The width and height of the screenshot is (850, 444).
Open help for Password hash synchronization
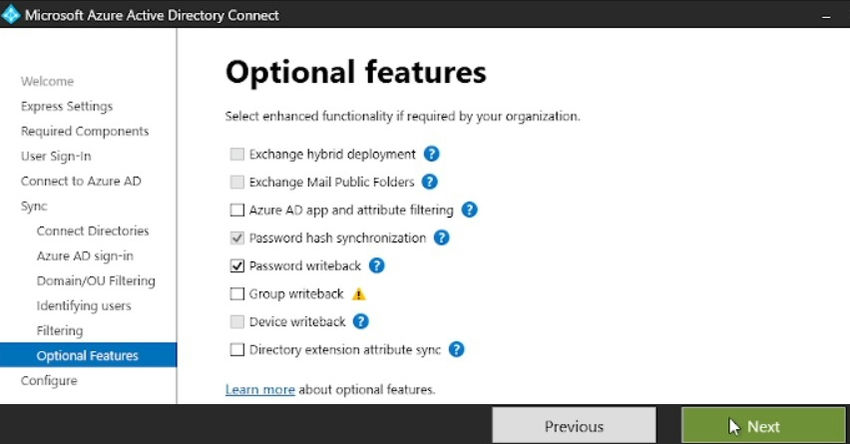(x=441, y=237)
